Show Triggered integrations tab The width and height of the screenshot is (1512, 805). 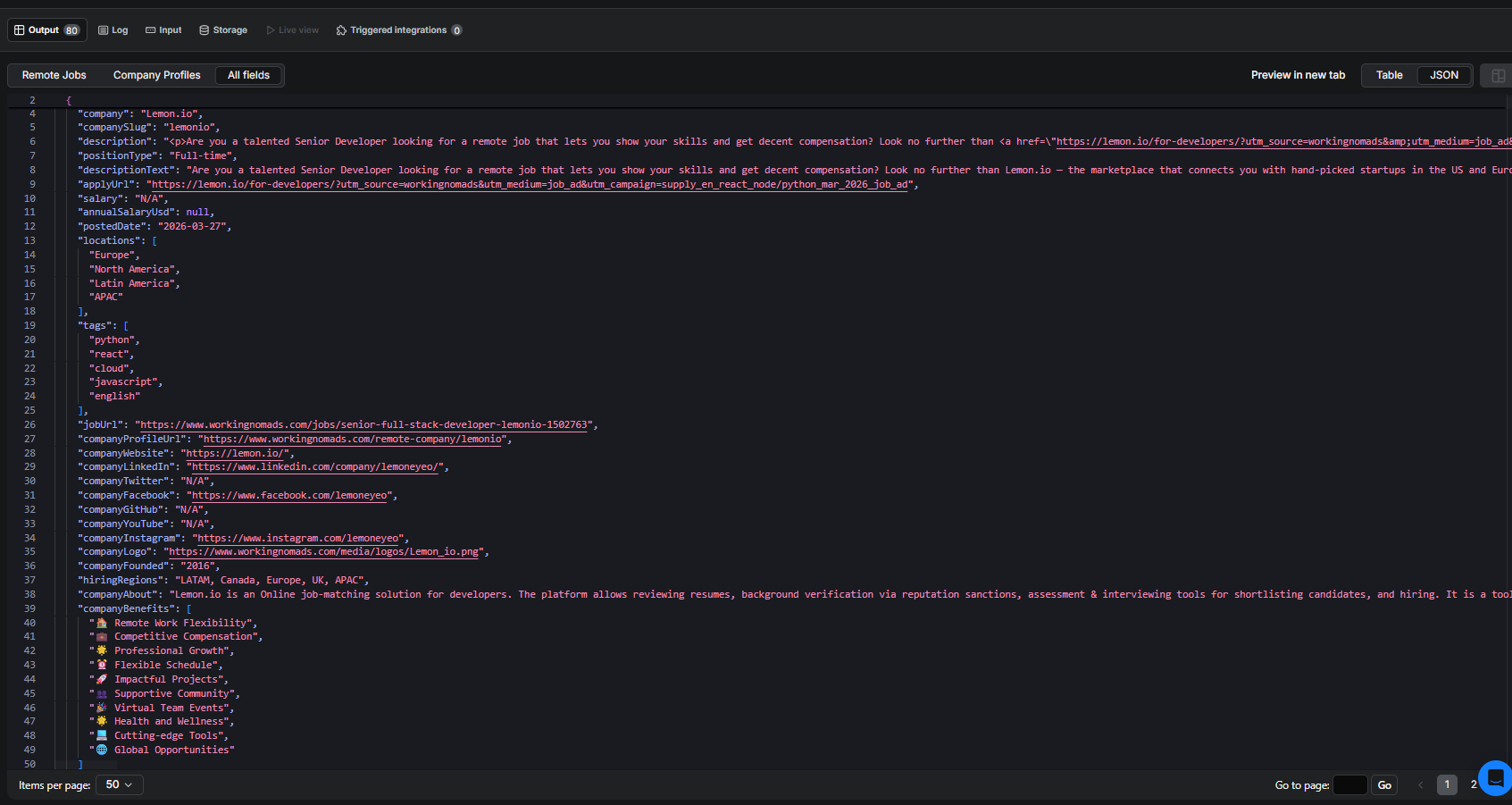tap(398, 30)
